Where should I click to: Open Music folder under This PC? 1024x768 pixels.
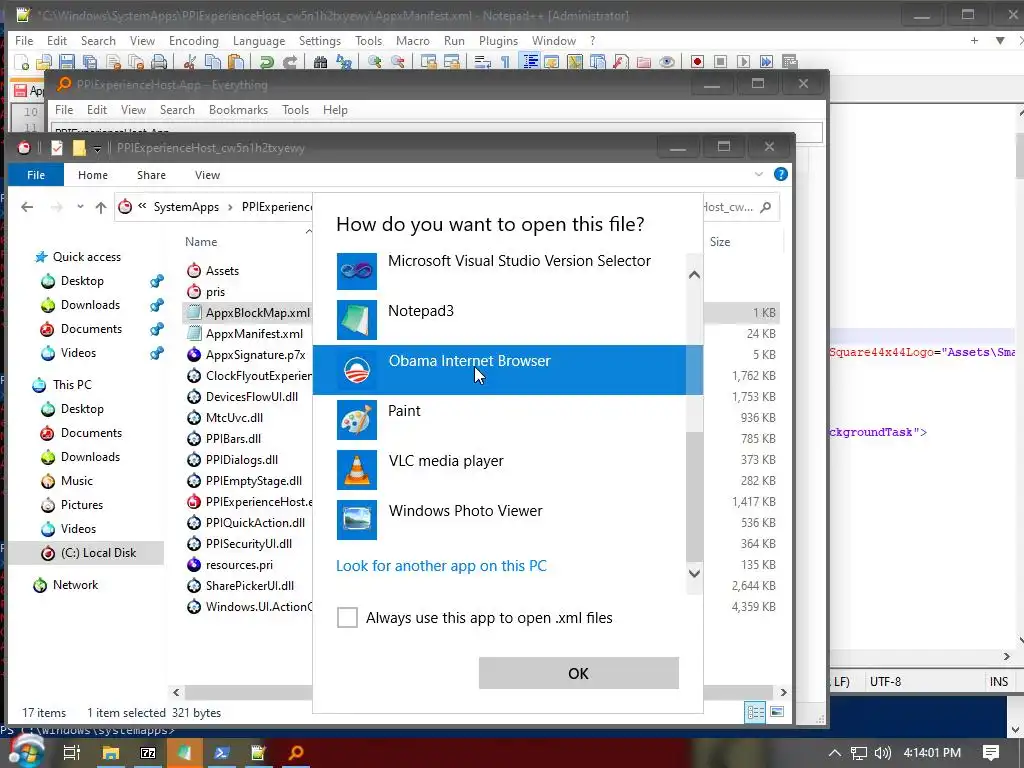[76, 481]
